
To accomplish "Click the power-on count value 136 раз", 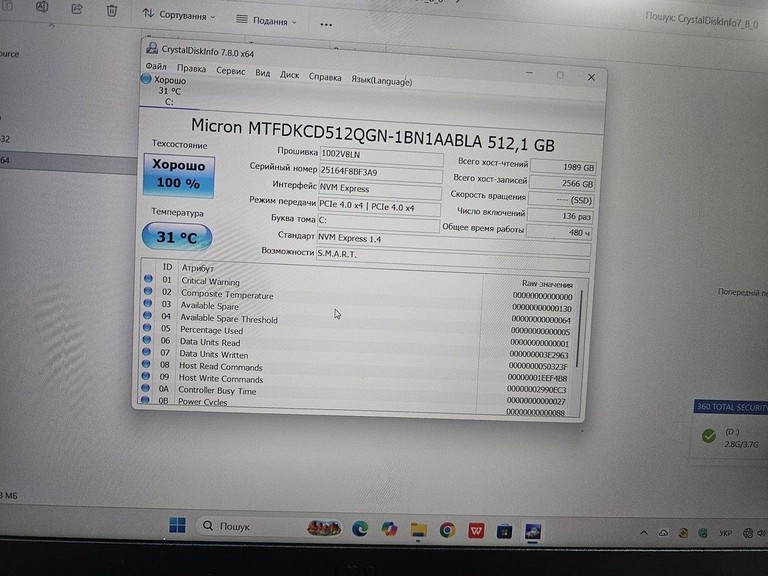I will pos(560,216).
